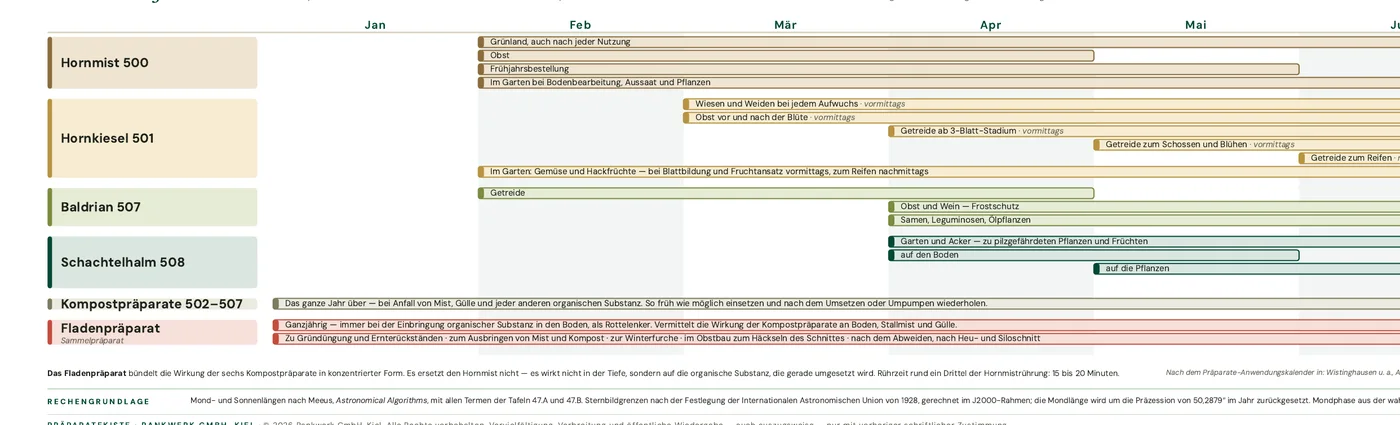Select the RECHENGRUNDLAGE section heading
The image size is (1400, 425).
[x=99, y=402]
